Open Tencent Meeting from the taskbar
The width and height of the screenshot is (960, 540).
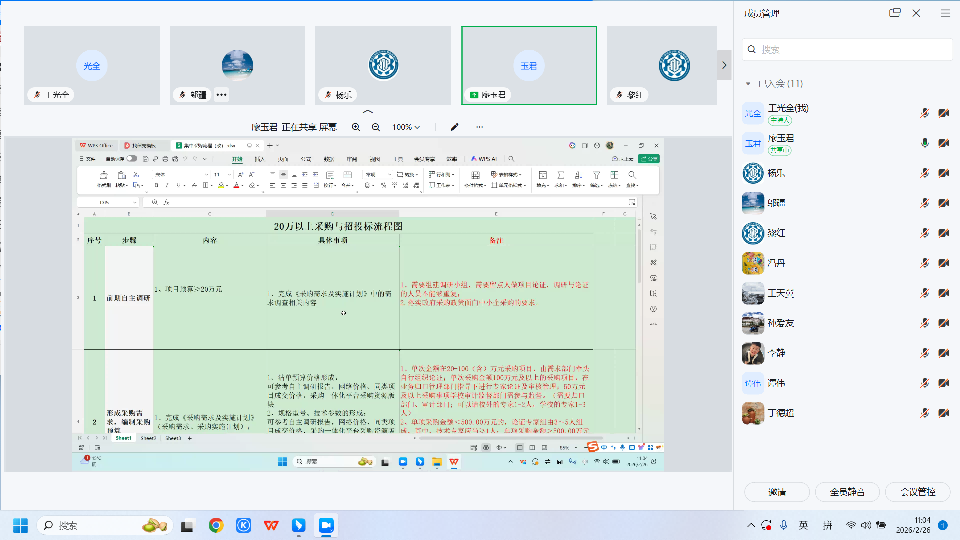point(325,525)
